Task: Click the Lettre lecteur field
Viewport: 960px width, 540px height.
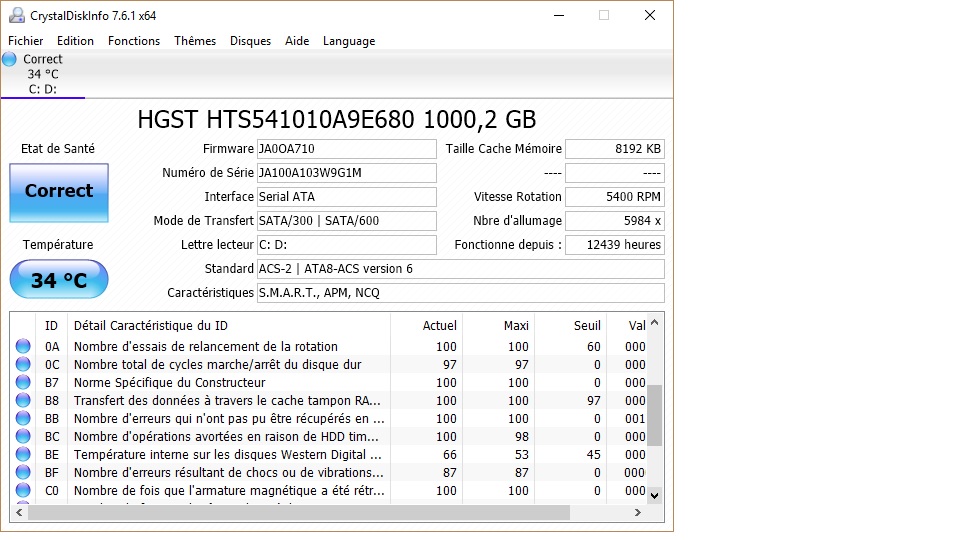Action: pos(347,245)
